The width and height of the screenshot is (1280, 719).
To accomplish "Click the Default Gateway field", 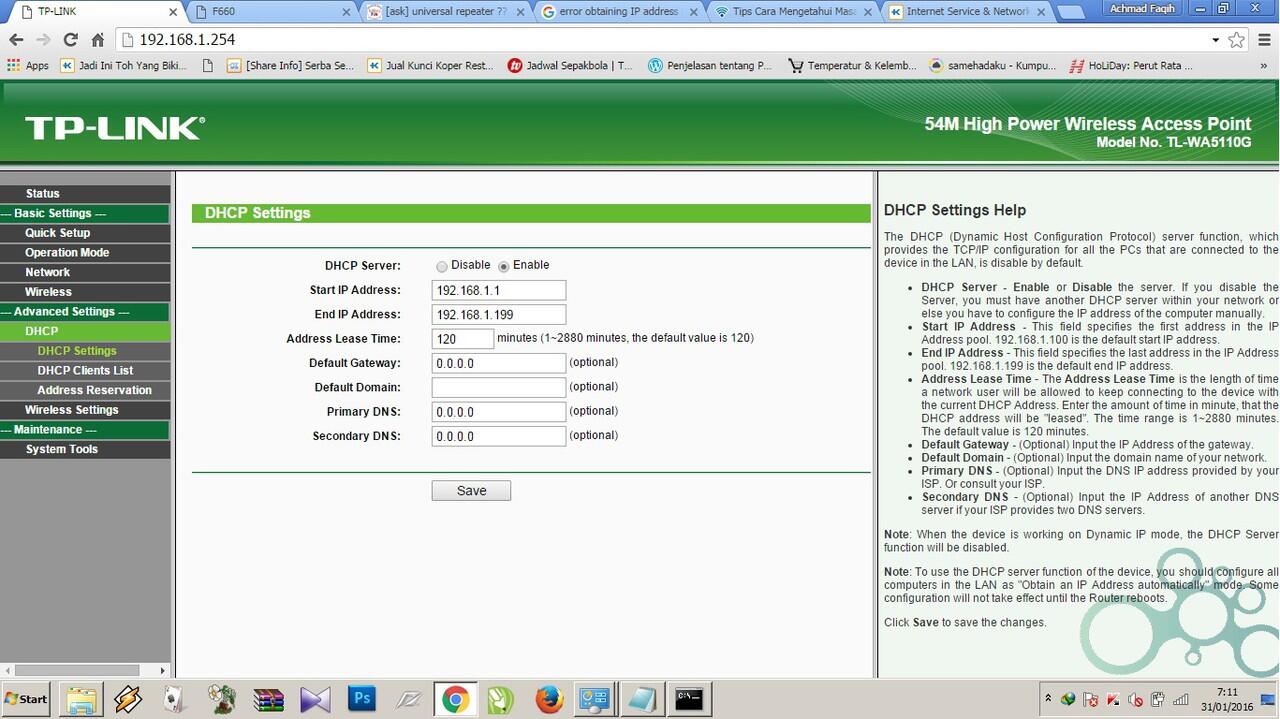I will coord(499,363).
